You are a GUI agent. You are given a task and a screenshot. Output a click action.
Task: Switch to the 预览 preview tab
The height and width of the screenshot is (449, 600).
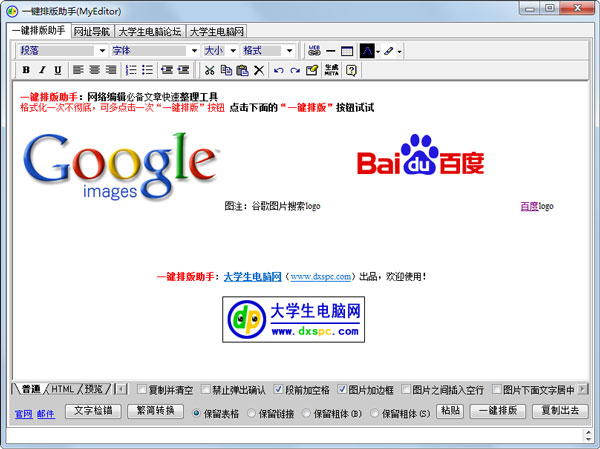(x=93, y=389)
